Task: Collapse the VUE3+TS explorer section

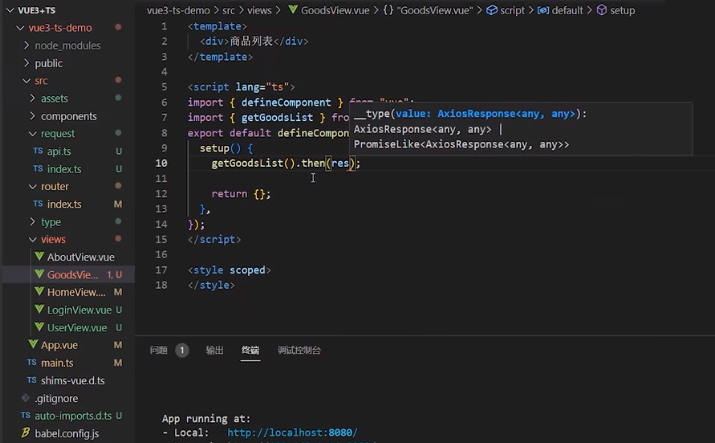Action: [x=10, y=10]
